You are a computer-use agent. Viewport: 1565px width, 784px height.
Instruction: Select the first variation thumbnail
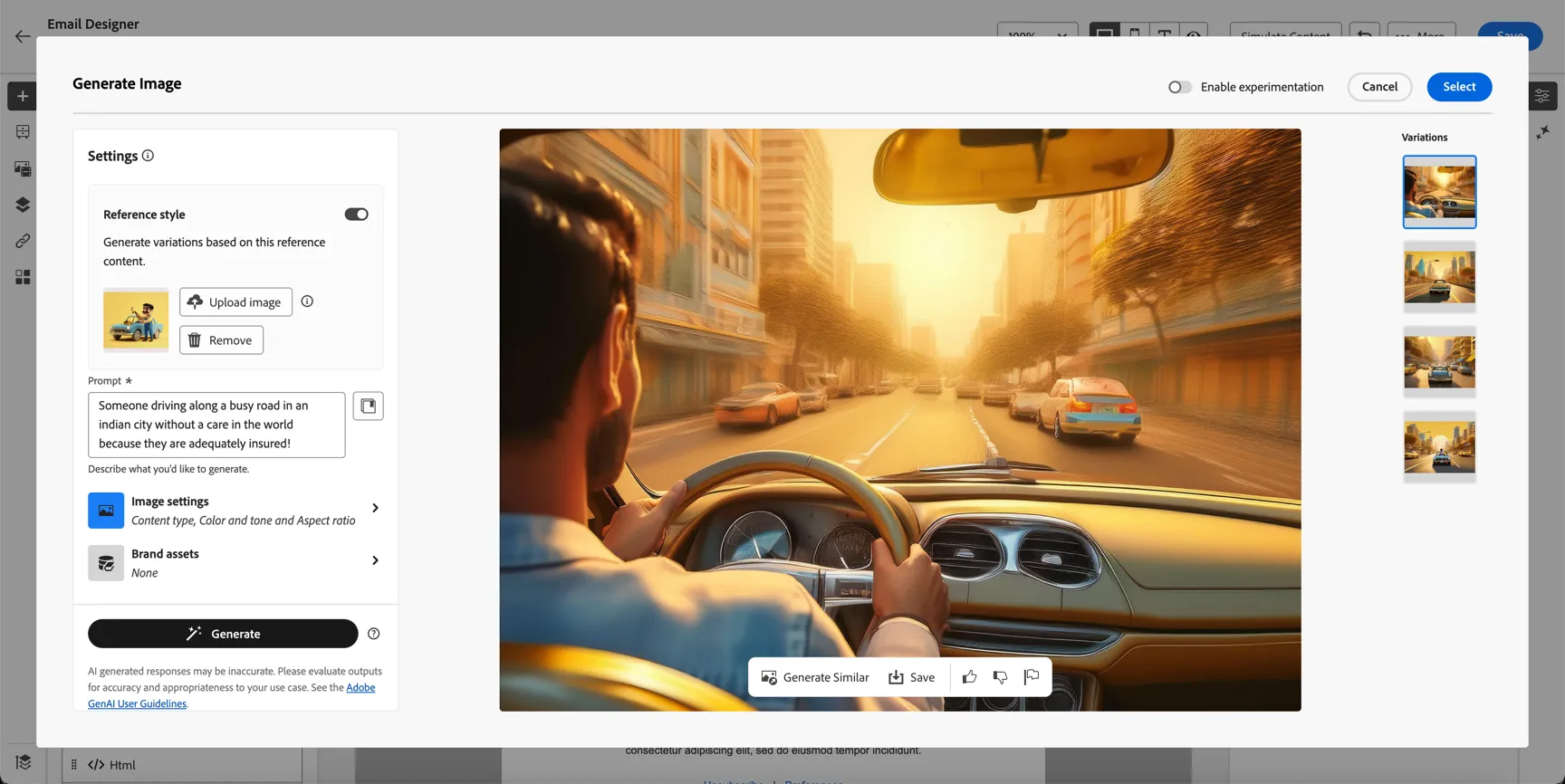pyautogui.click(x=1439, y=192)
